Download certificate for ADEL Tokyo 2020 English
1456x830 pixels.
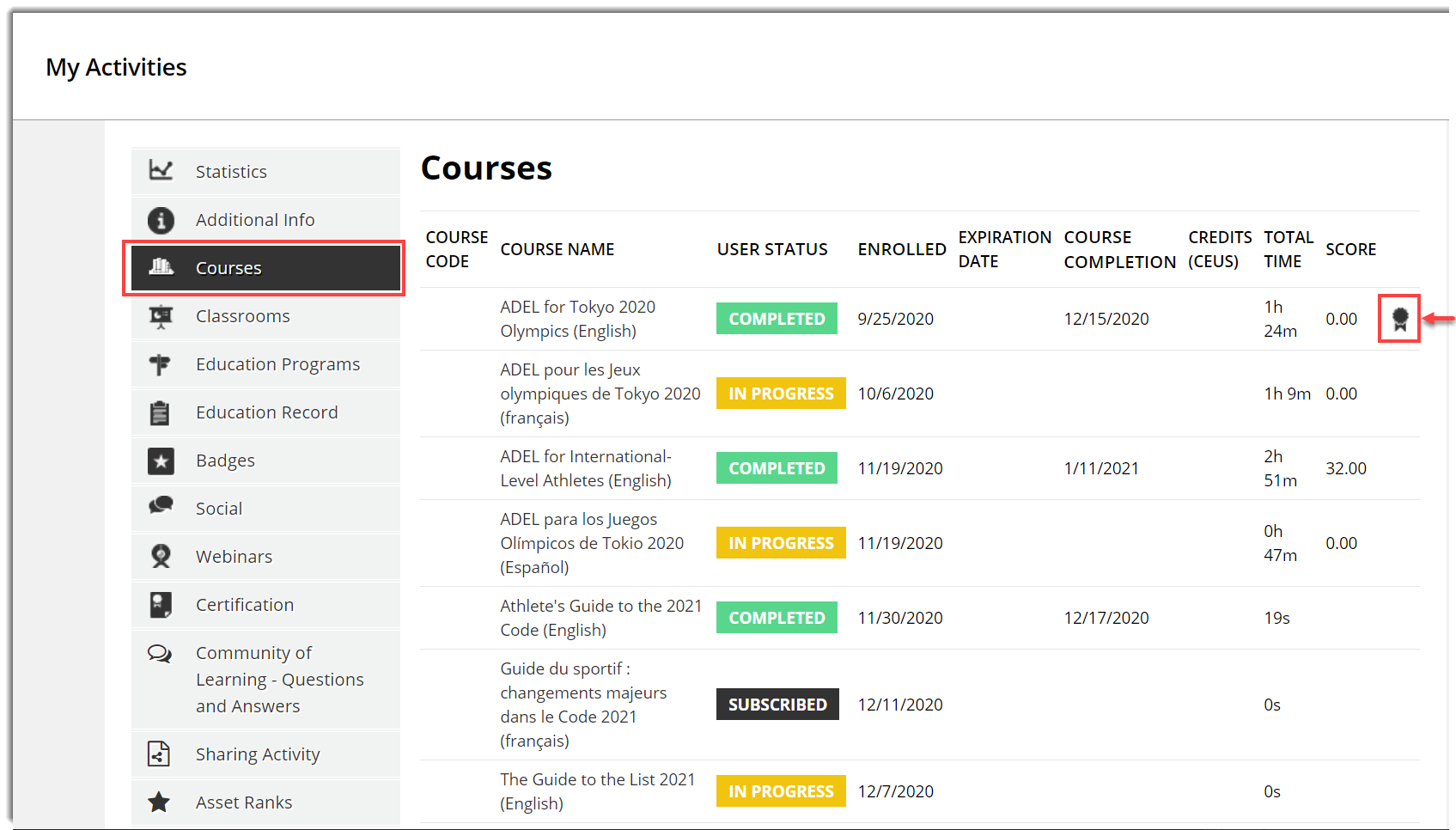[x=1399, y=319]
